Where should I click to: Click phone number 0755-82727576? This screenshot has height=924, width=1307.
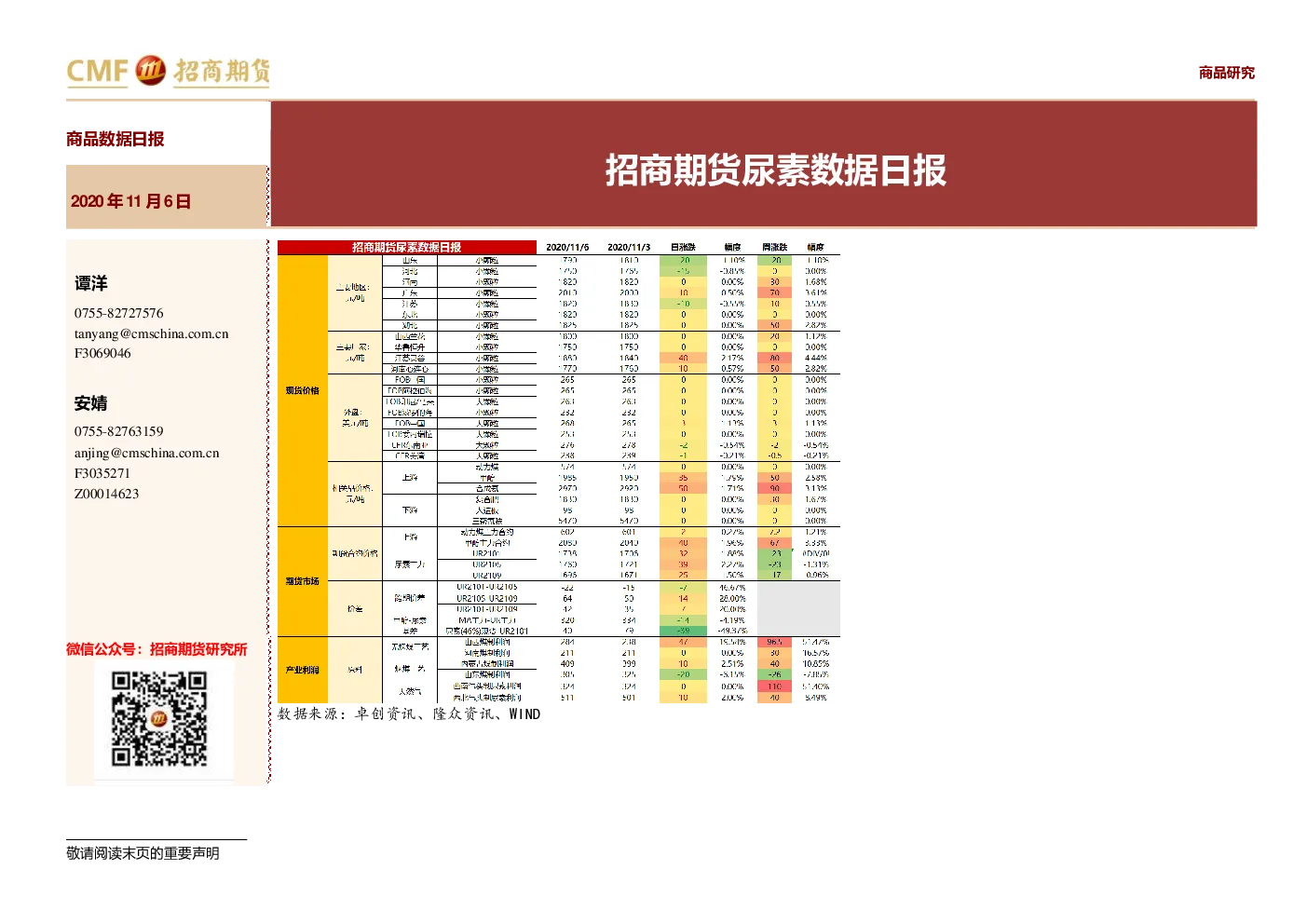[118, 313]
